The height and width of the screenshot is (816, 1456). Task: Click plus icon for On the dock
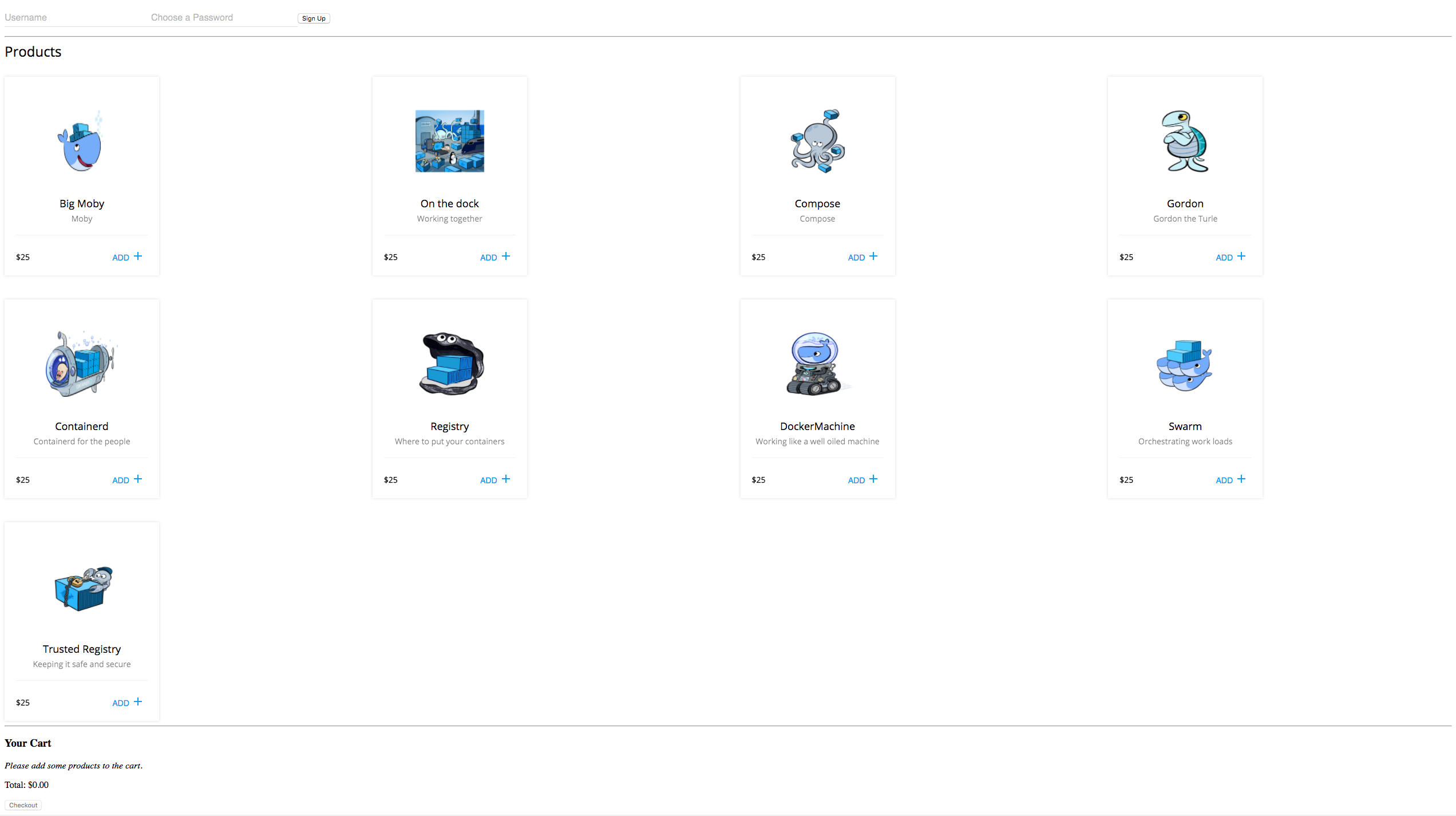506,256
